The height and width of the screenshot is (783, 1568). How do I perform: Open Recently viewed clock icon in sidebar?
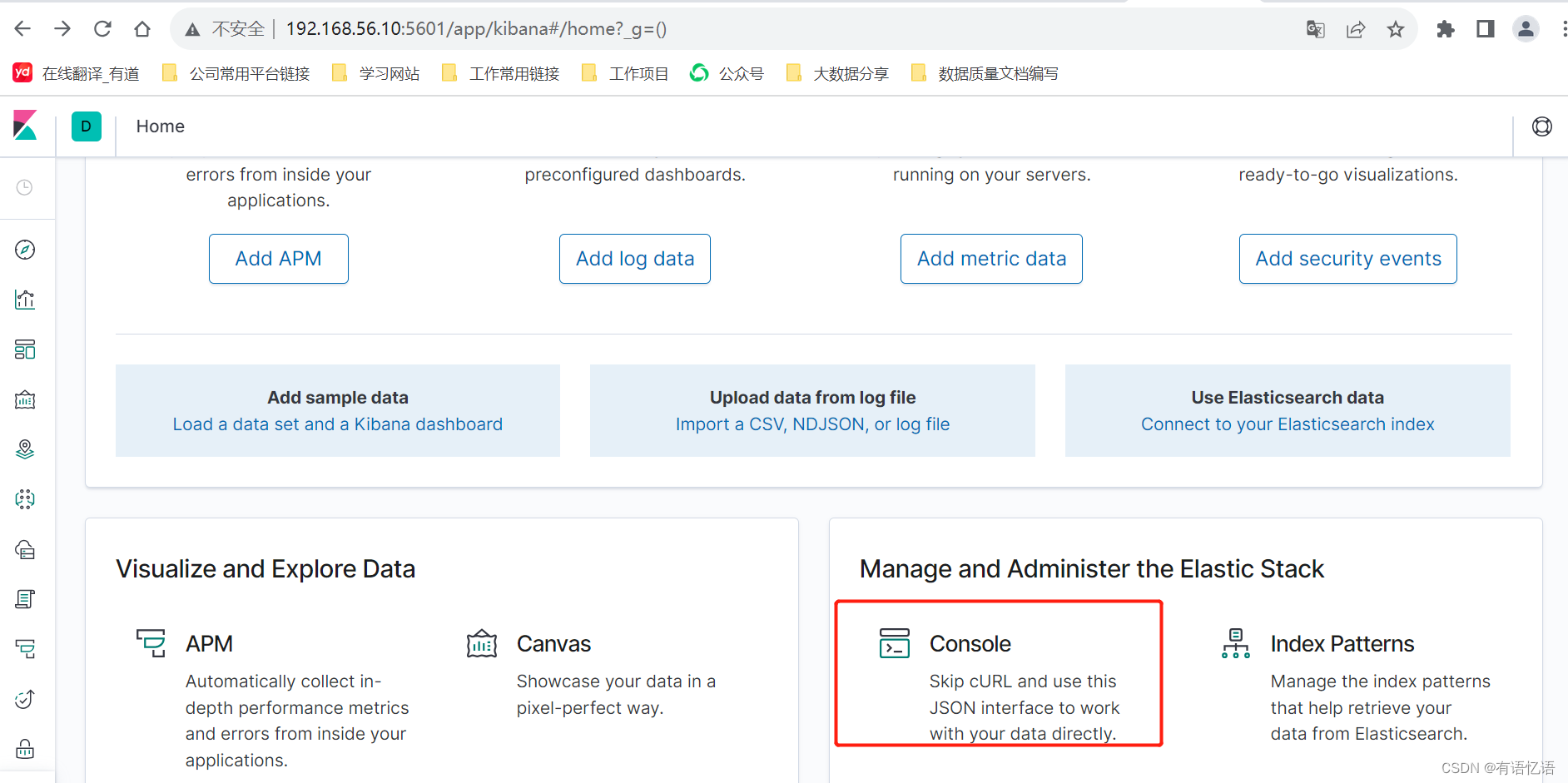25,187
